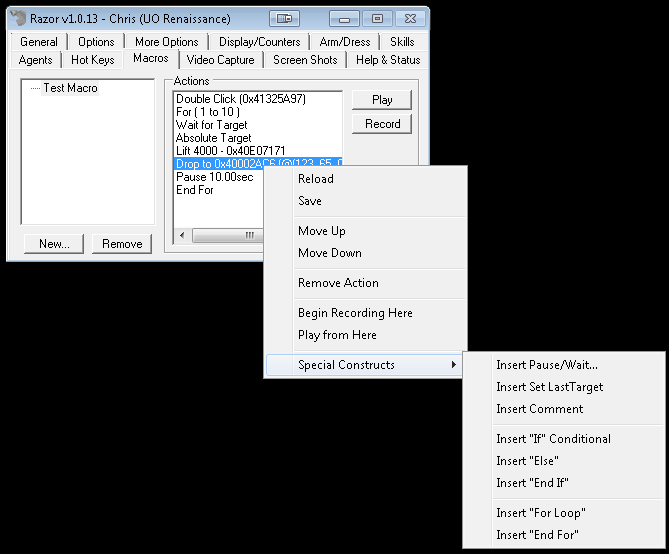669x554 pixels.
Task: Choose Move Up in the context menu
Action: [x=366, y=231]
